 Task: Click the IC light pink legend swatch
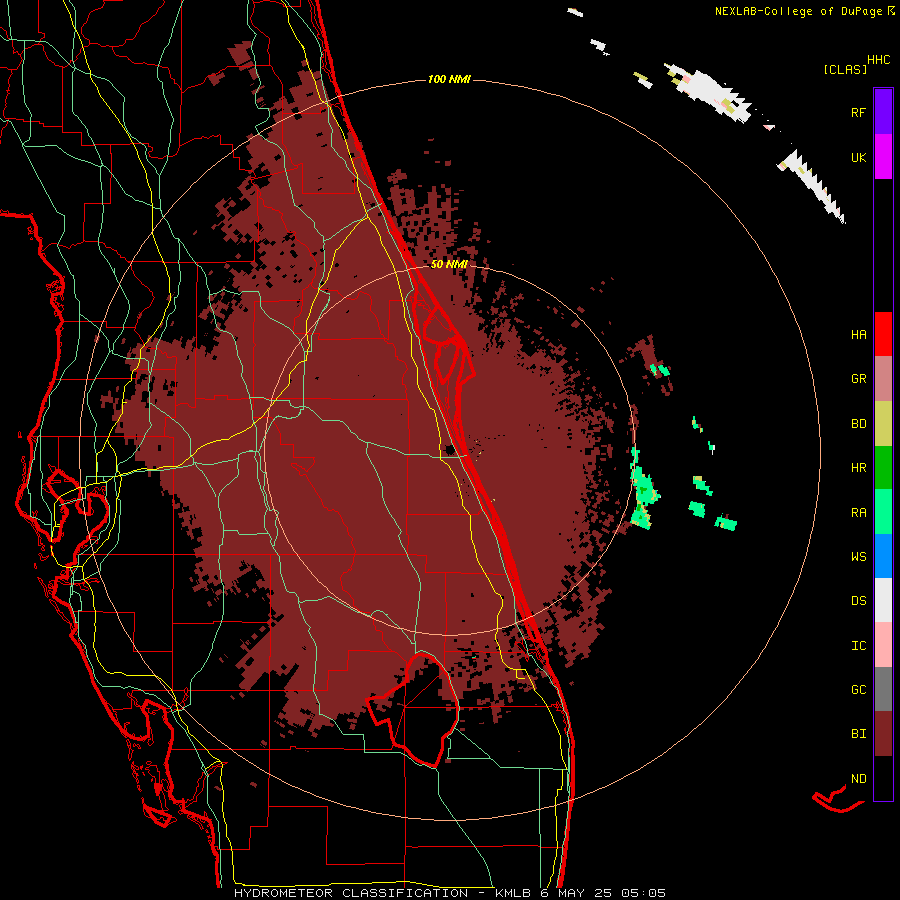point(883,645)
